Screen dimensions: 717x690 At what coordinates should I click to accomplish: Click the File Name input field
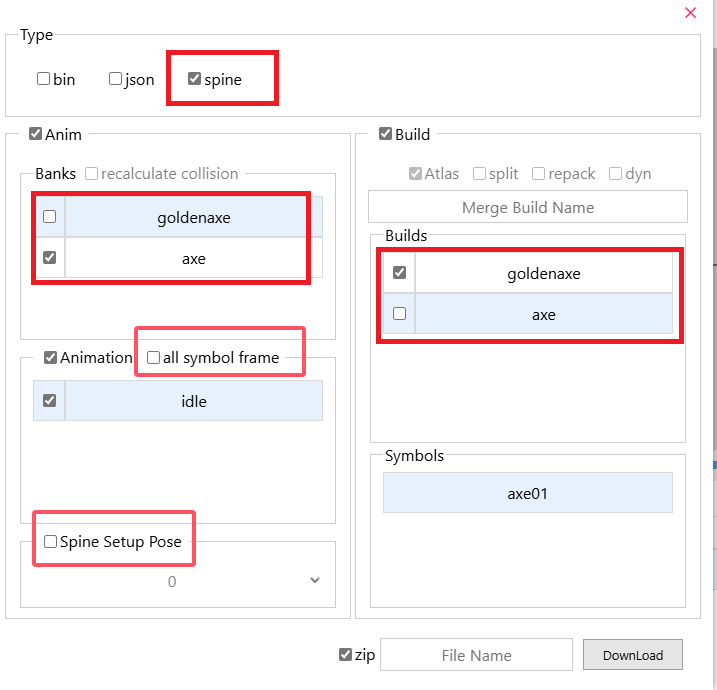476,655
